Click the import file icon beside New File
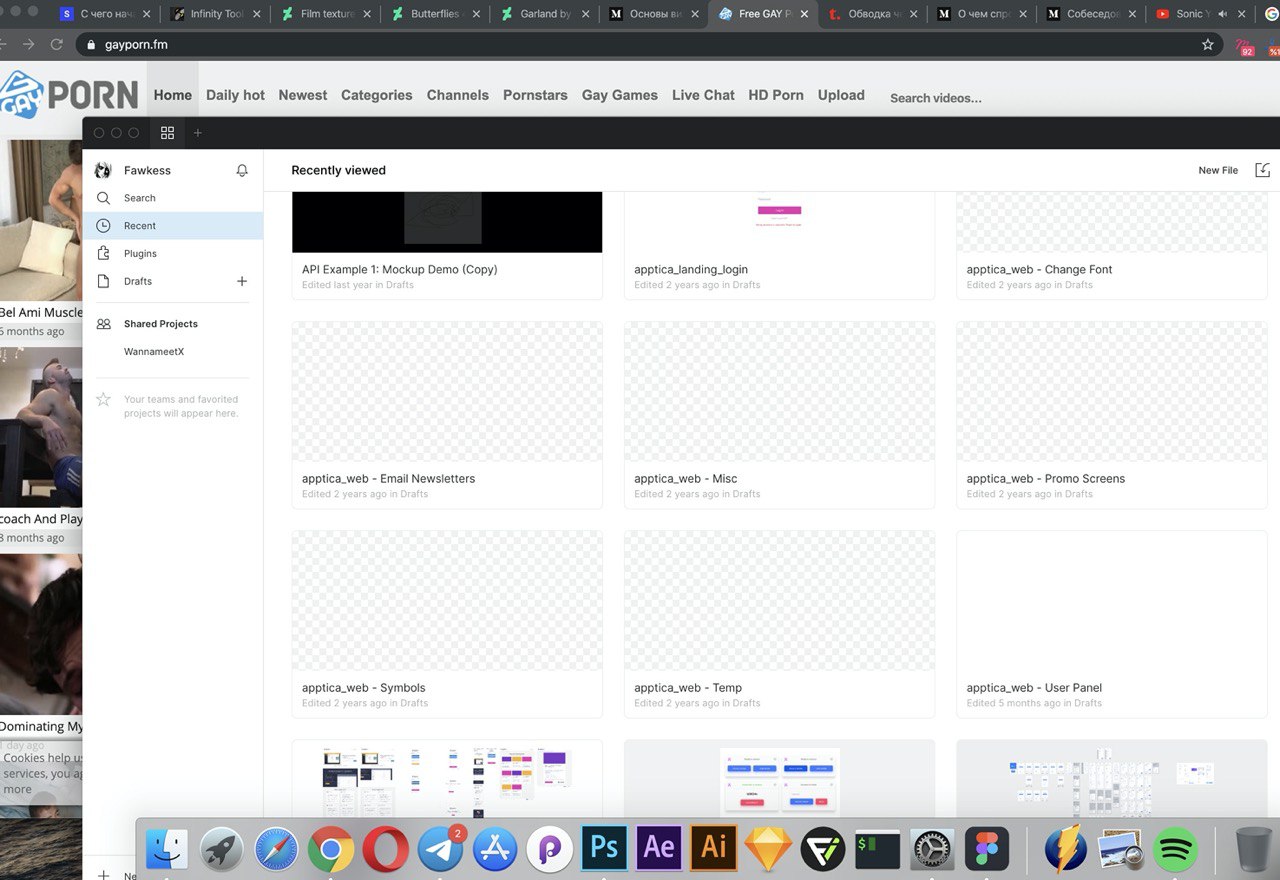 coord(1262,170)
